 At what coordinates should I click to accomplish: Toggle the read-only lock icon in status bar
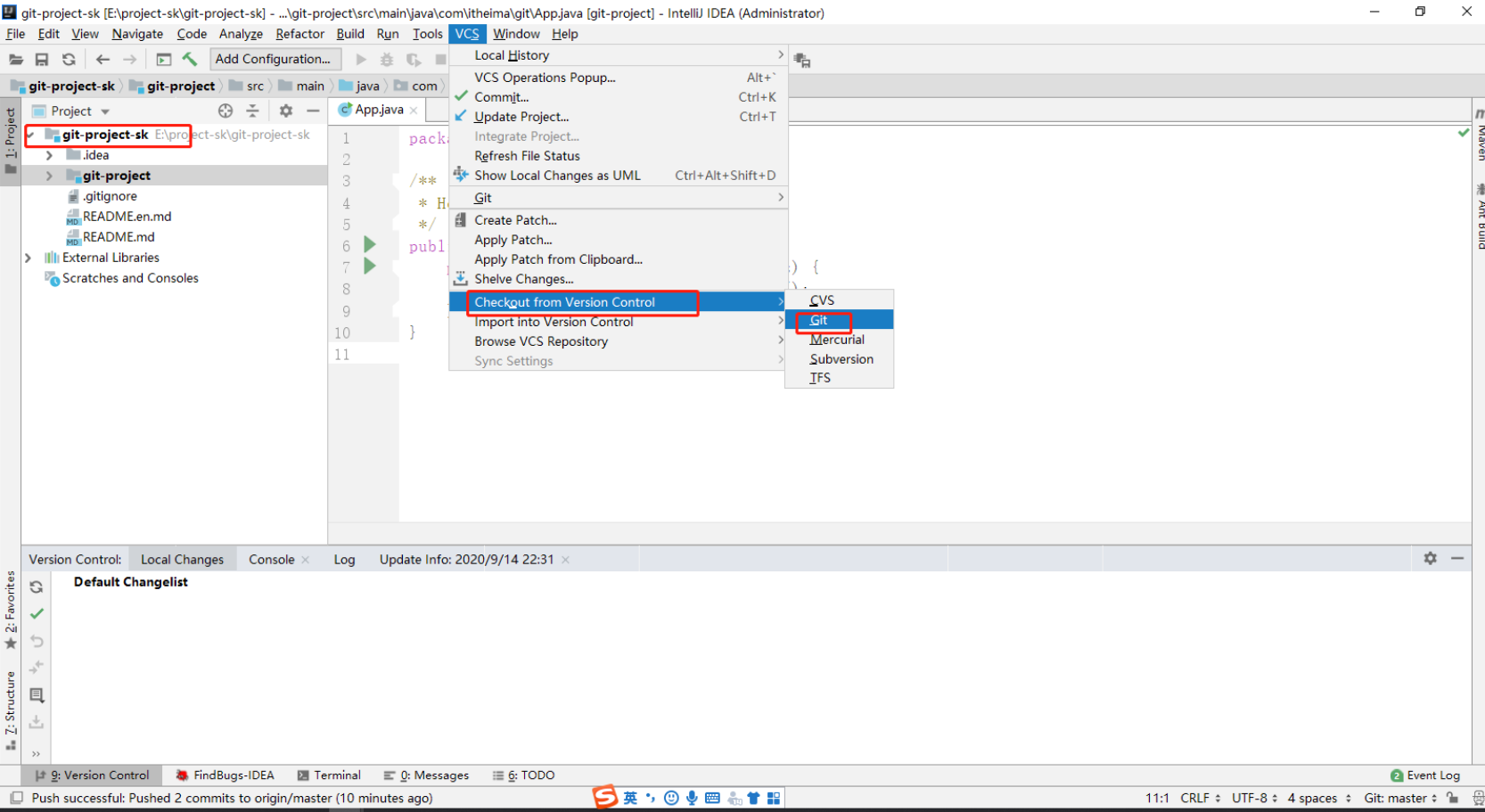pyautogui.click(x=1453, y=798)
